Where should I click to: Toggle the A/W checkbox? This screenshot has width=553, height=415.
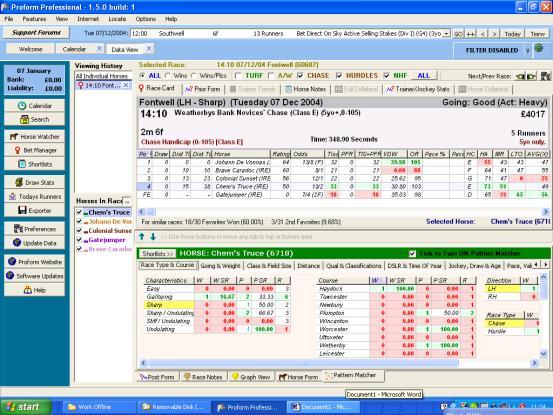pos(271,75)
